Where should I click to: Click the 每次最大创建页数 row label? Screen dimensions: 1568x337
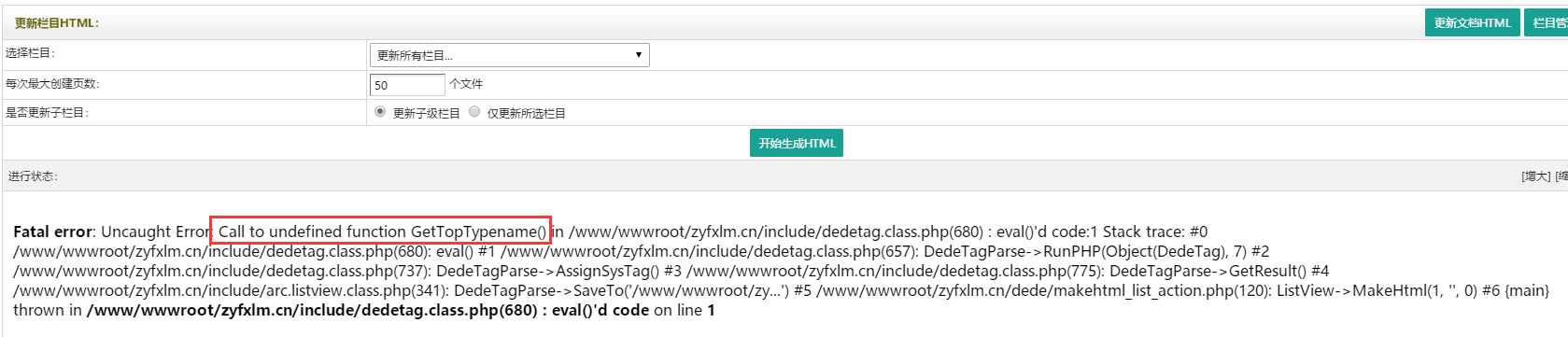click(x=52, y=84)
